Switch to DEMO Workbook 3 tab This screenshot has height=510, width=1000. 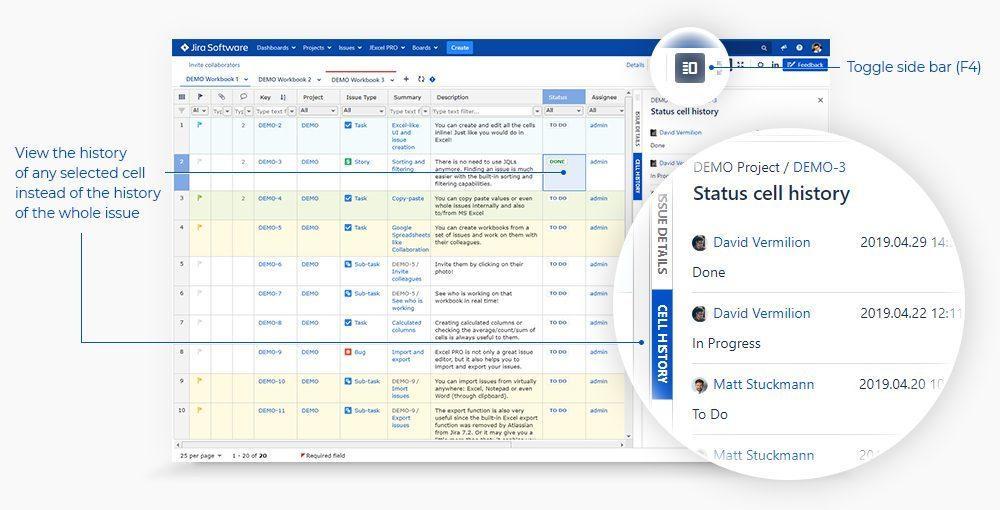(358, 80)
